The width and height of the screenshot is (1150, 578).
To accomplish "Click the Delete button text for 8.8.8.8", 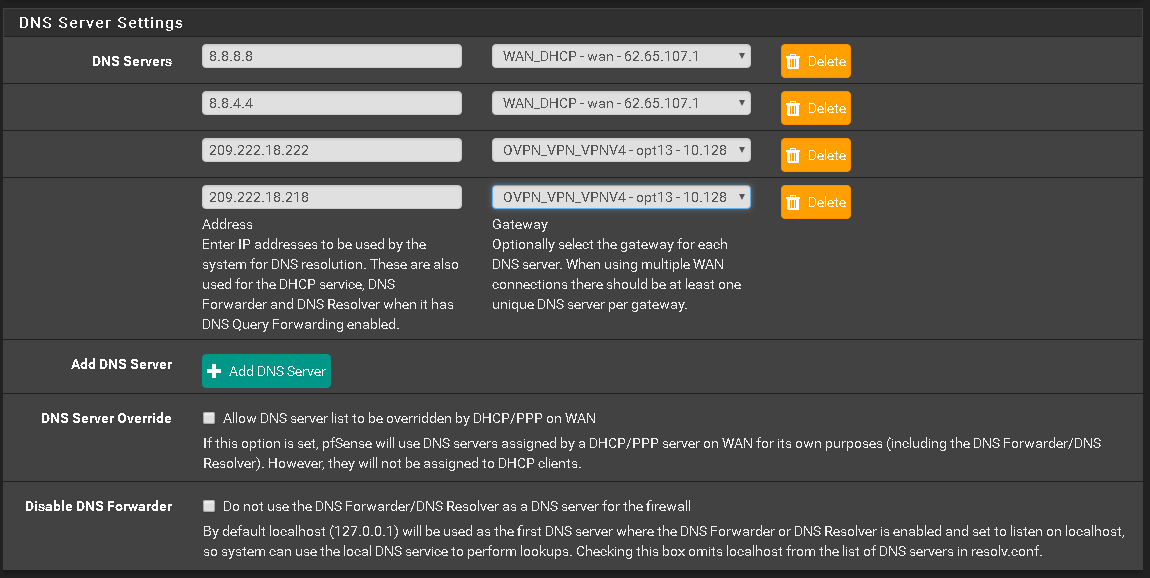I will tap(827, 61).
